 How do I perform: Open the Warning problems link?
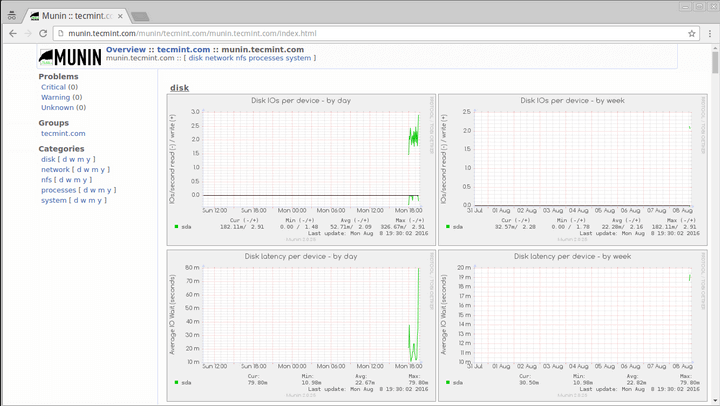[x=55, y=97]
